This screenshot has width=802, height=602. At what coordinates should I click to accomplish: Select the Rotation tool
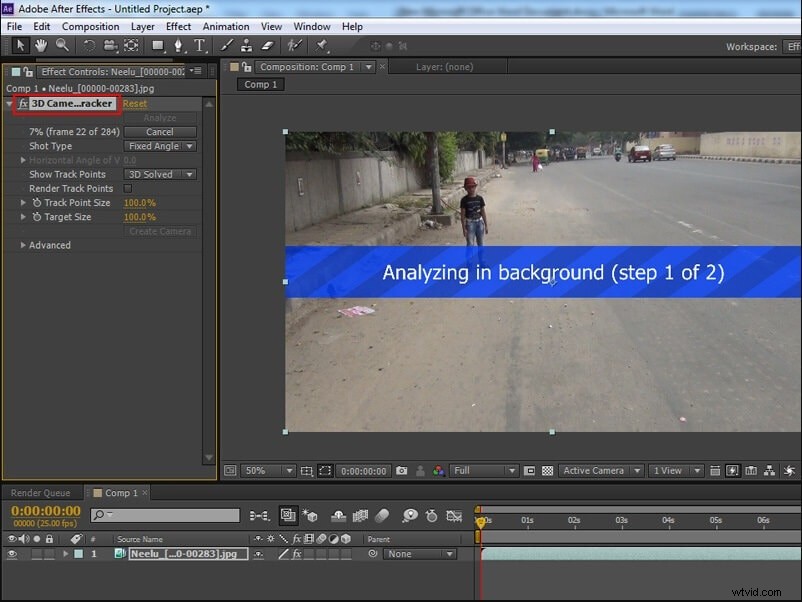88,45
